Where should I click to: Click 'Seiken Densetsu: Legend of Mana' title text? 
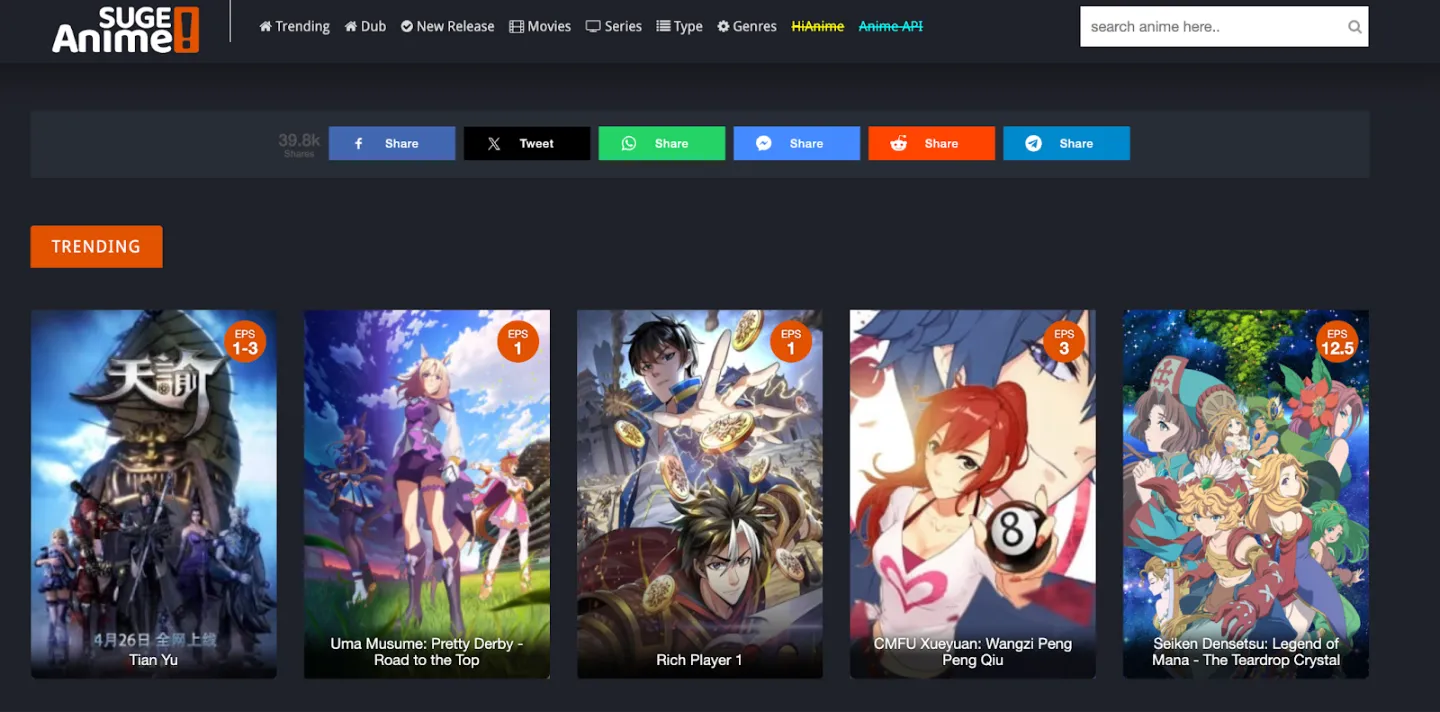click(1246, 652)
